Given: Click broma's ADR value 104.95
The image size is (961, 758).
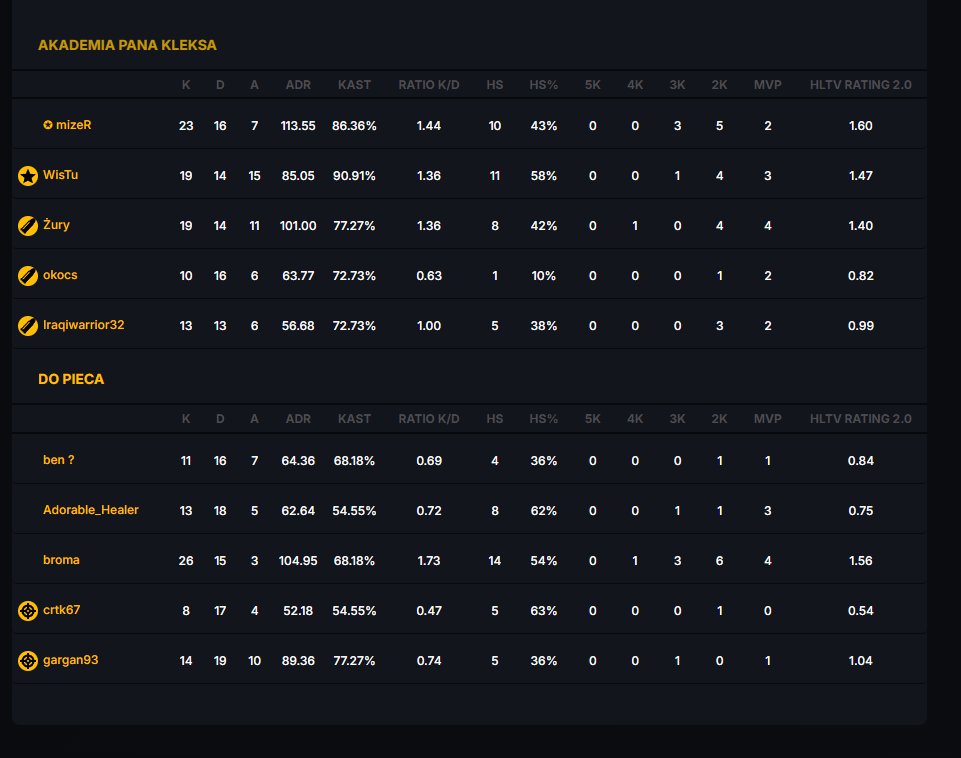Looking at the screenshot, I should point(298,561).
